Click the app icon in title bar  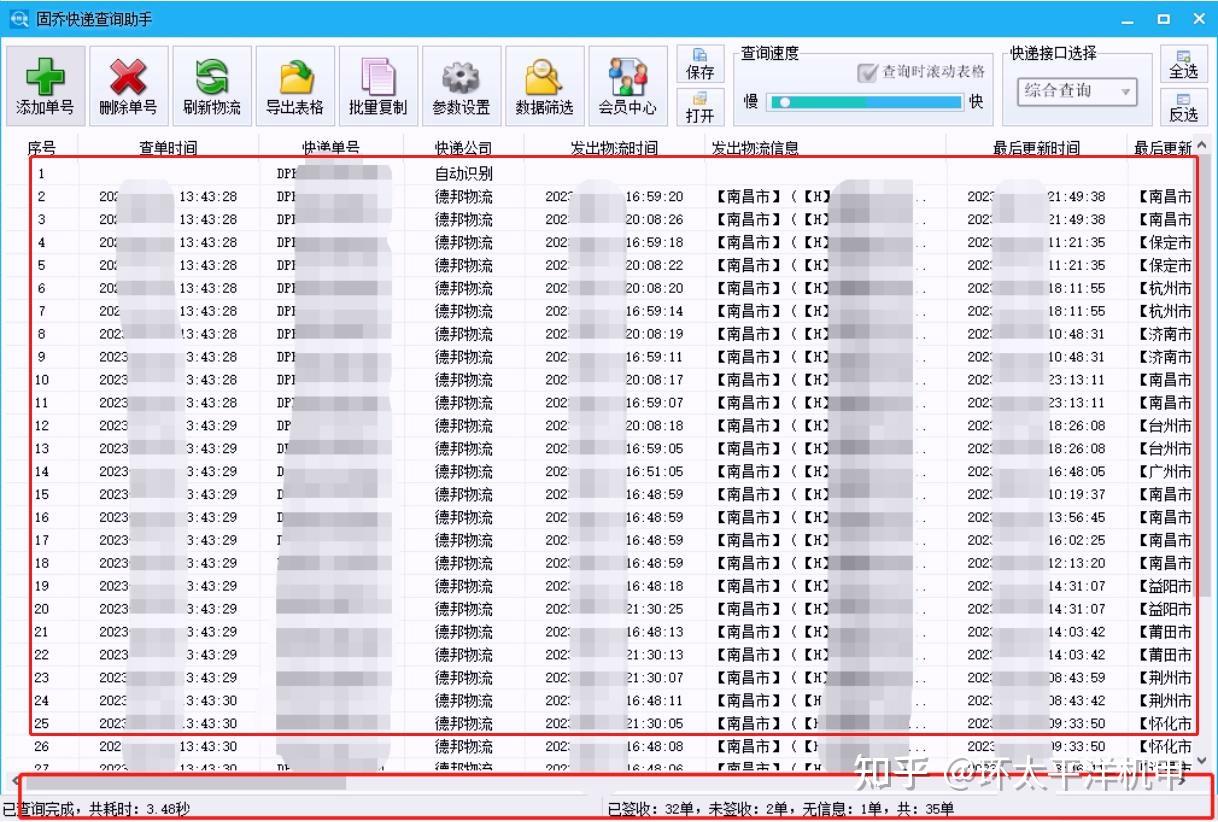17,19
